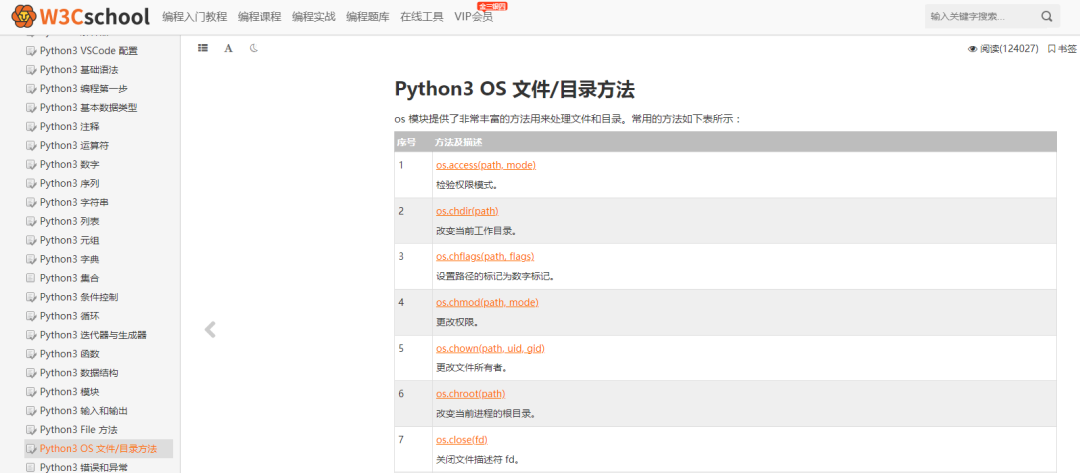Click icon beside Python3 条件控制
1080x473 pixels.
(x=30, y=297)
